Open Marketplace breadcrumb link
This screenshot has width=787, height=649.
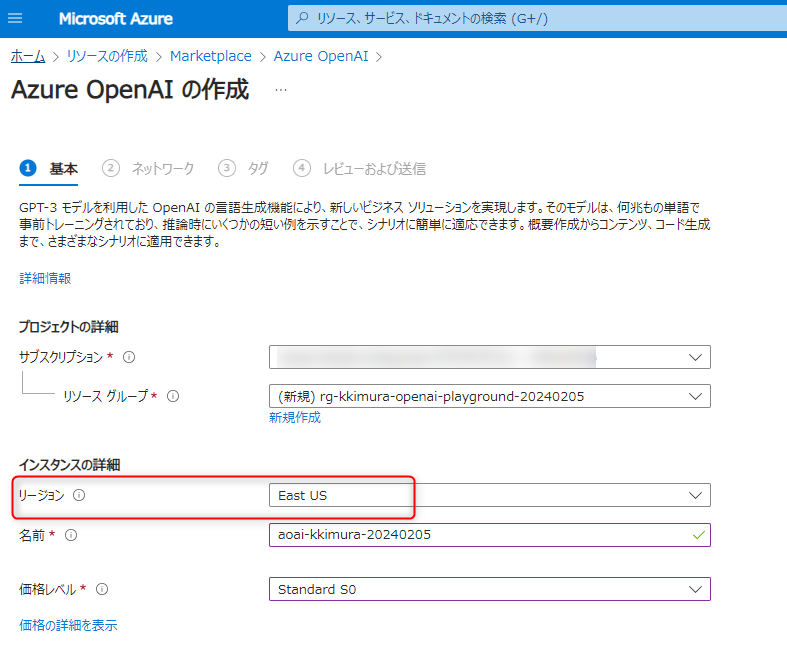pyautogui.click(x=211, y=56)
